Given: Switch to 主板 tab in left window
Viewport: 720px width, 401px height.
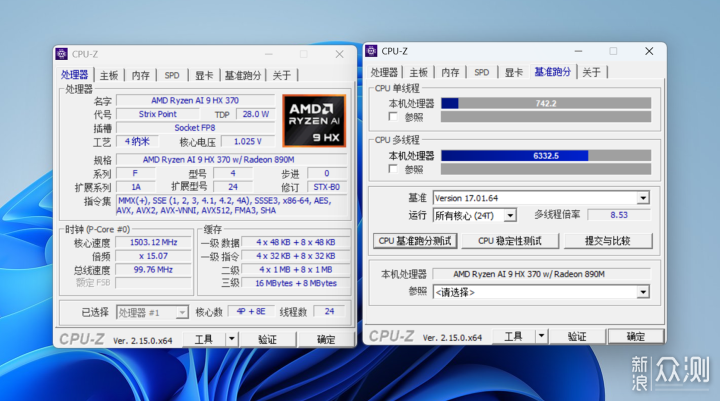Looking at the screenshot, I should pos(109,75).
